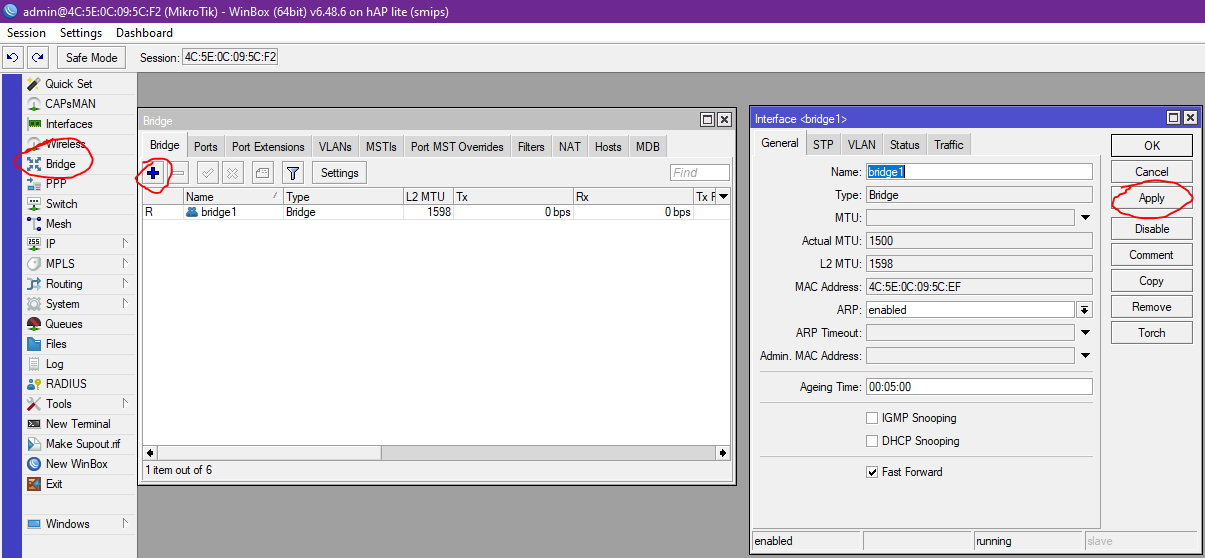The width and height of the screenshot is (1205, 558).
Task: Expand the Routing submenu
Action: (126, 284)
